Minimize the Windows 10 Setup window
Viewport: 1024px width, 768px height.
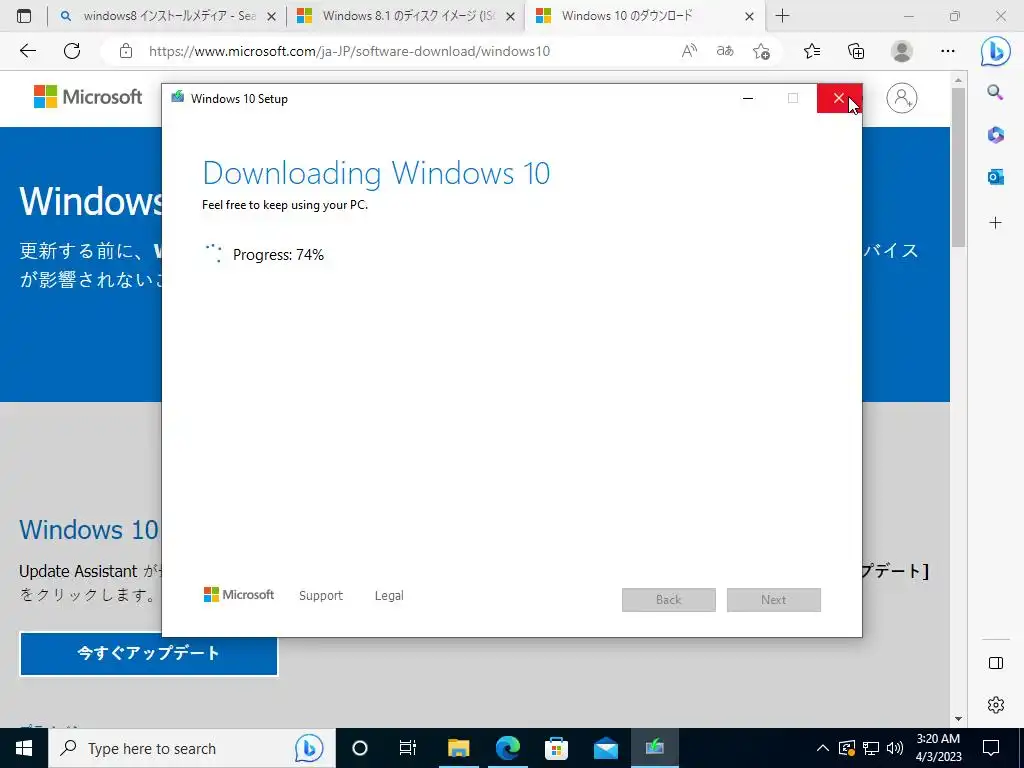(748, 99)
